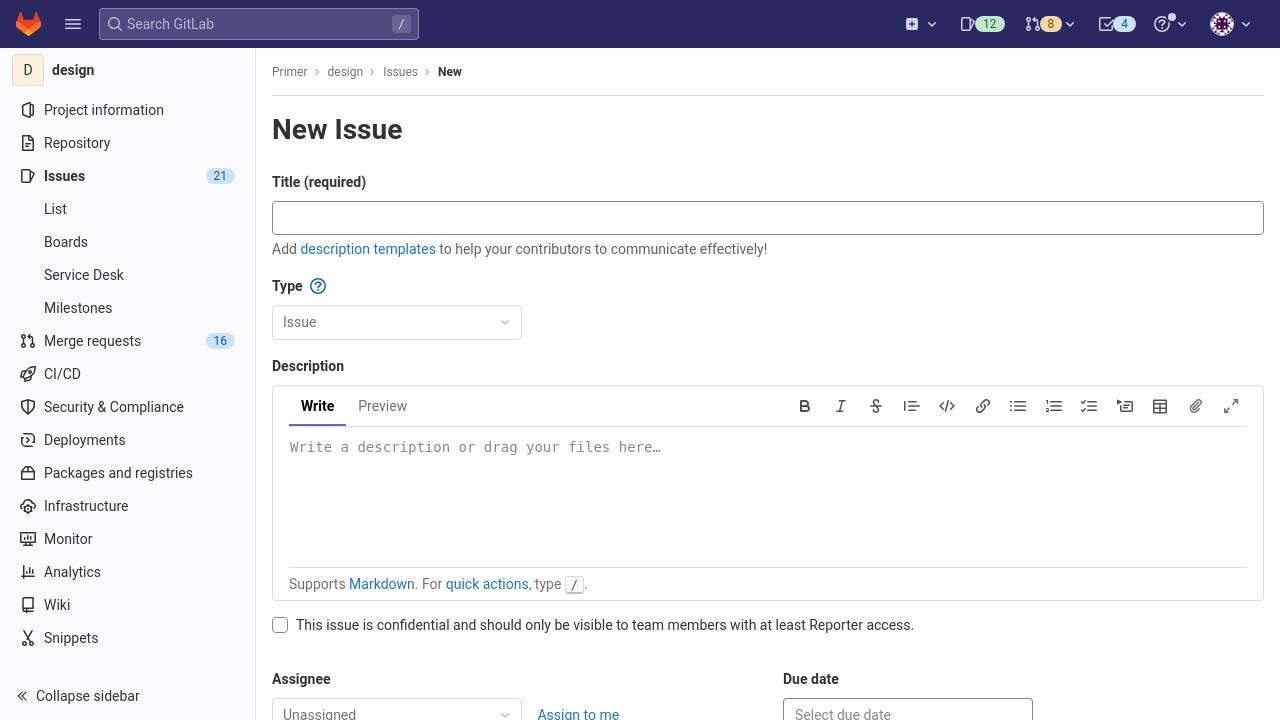Open Issues List in sidebar
The width and height of the screenshot is (1280, 720).
click(55, 209)
